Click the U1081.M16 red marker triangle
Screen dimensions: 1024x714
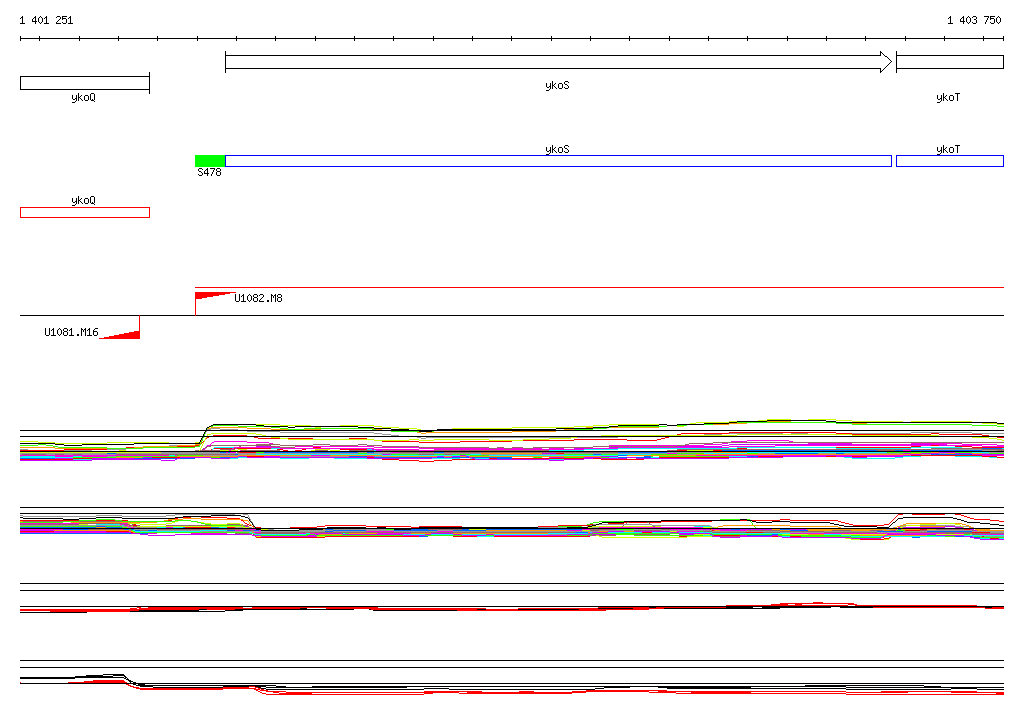tap(120, 334)
